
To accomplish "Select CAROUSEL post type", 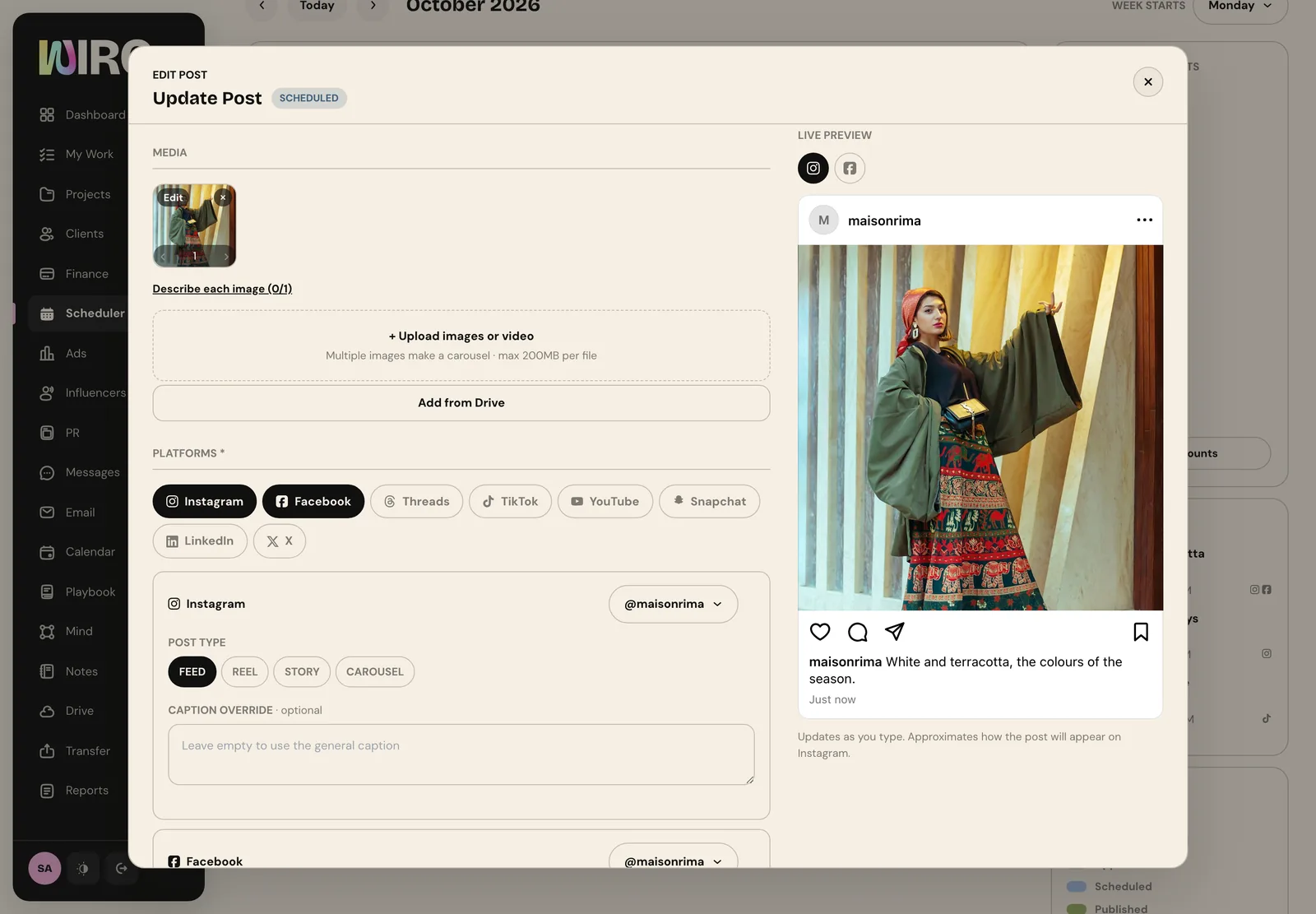I will click(375, 671).
